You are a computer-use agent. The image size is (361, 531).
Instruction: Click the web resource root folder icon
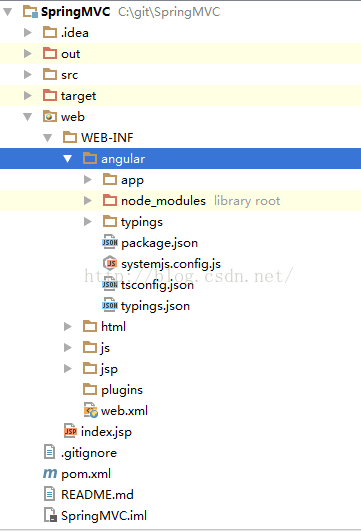(x=50, y=116)
